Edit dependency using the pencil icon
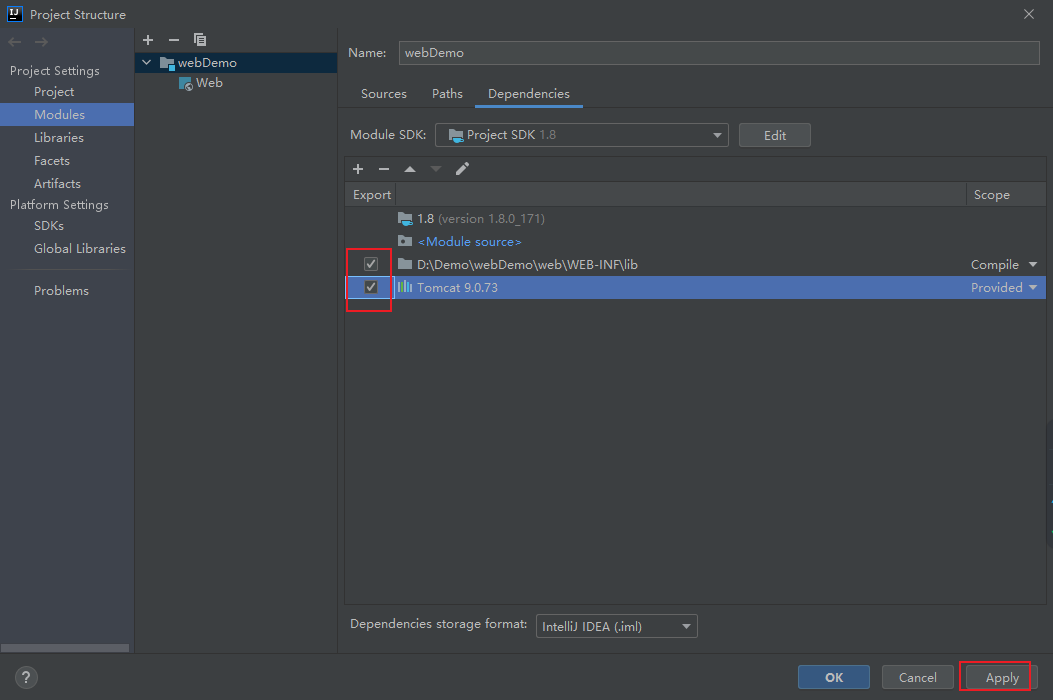Viewport: 1053px width, 700px height. (462, 169)
